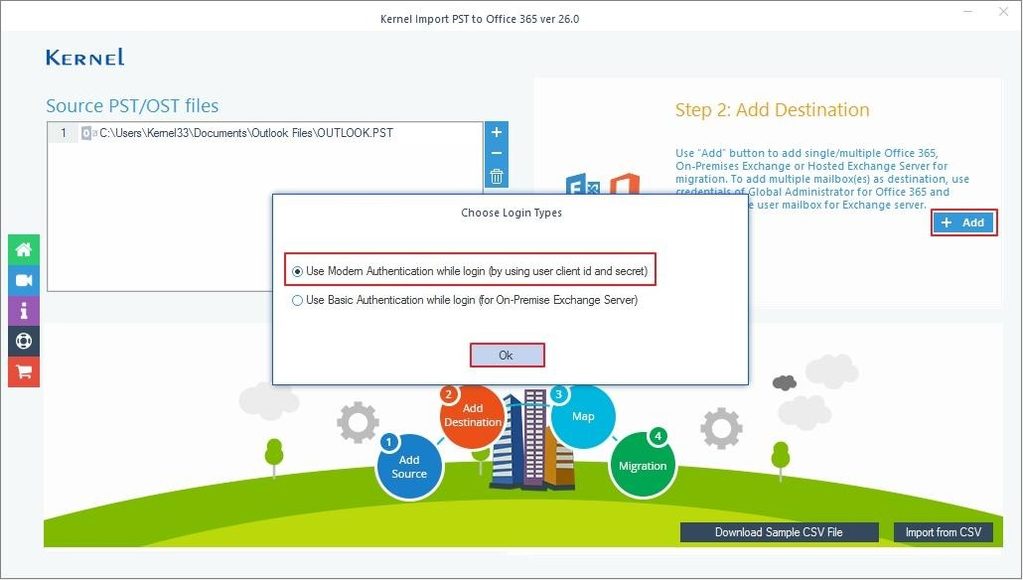Click the Add Destination step circle
This screenshot has height=580, width=1023.
tap(472, 416)
